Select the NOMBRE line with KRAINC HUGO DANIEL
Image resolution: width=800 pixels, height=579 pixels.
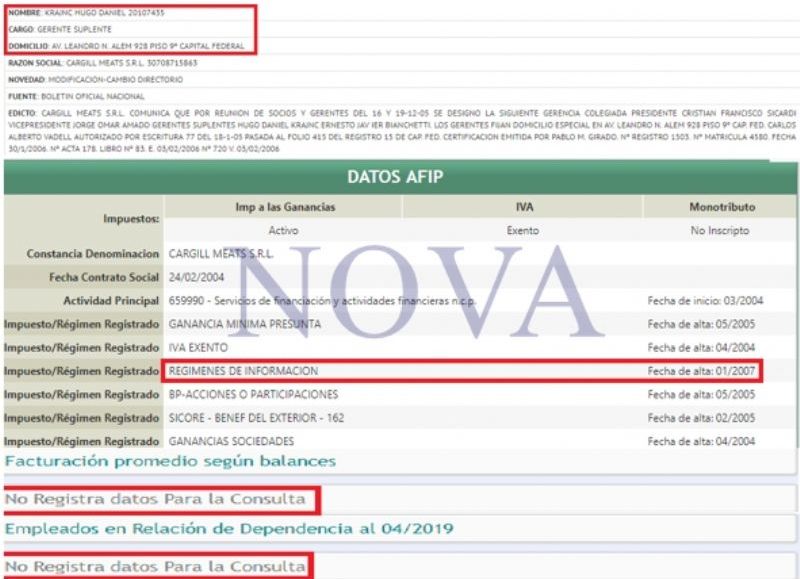(x=86, y=13)
